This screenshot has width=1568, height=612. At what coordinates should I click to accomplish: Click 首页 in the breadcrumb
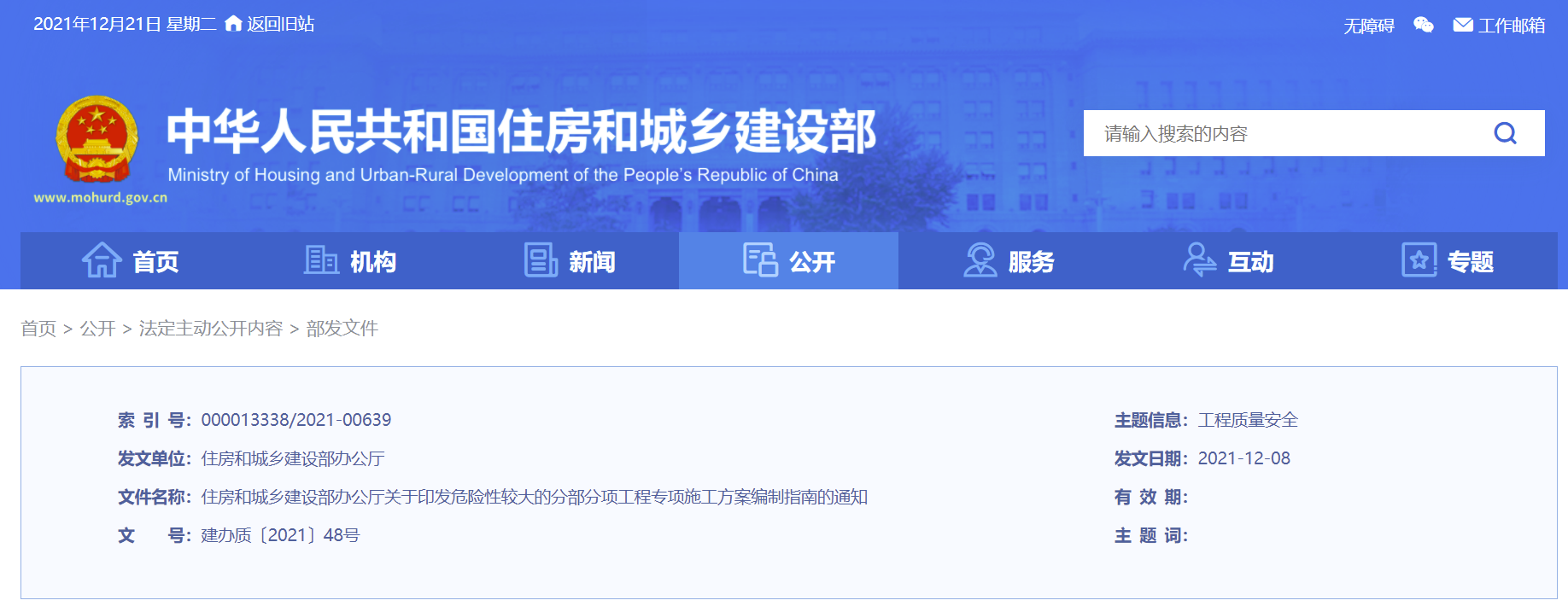pyautogui.click(x=38, y=329)
